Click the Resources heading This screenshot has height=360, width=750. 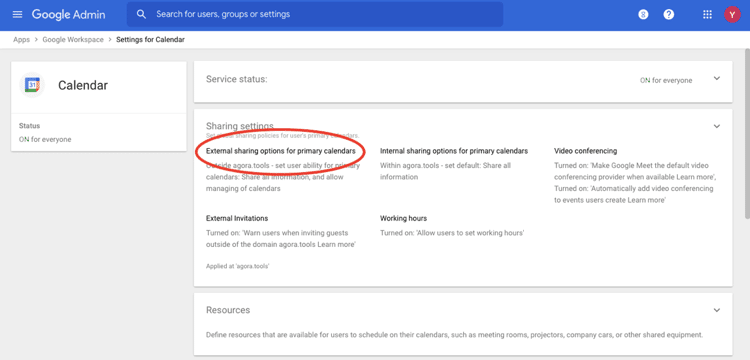pos(228,310)
